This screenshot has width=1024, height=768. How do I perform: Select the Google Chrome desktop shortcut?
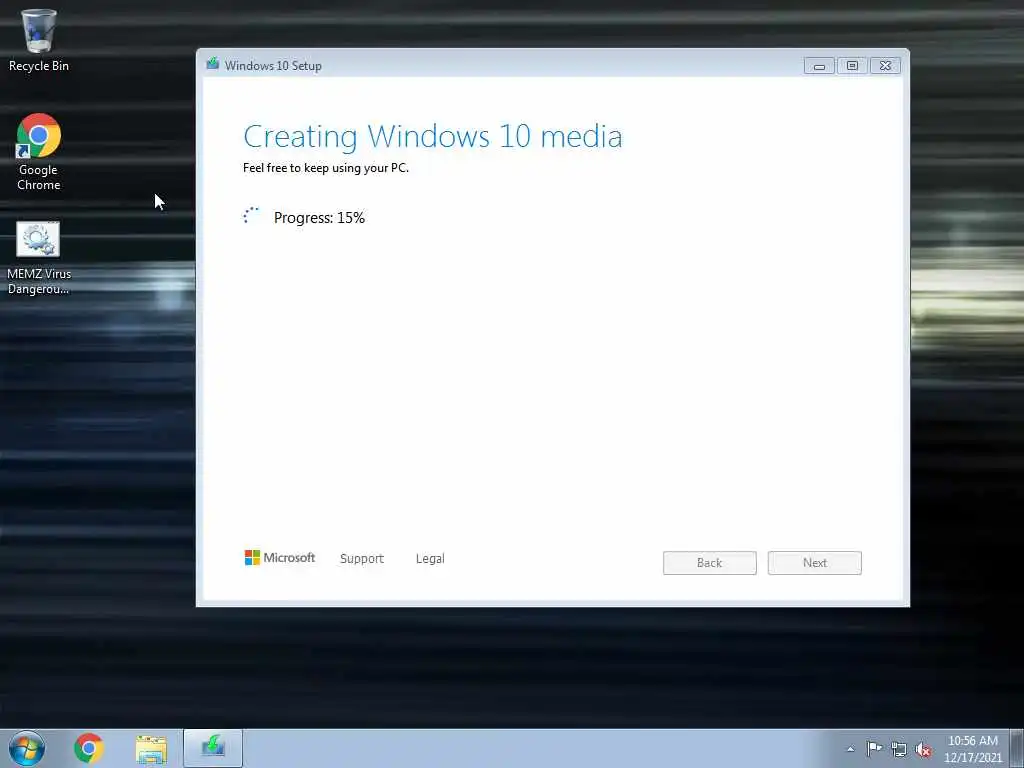pos(39,152)
